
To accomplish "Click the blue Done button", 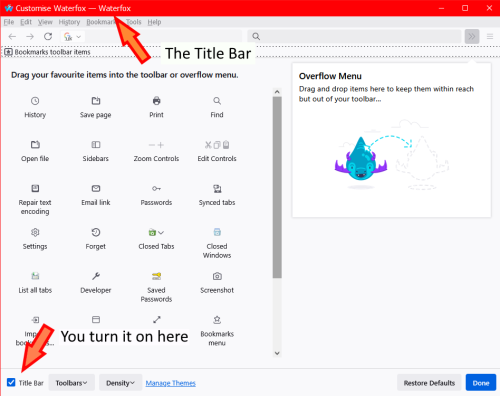I will click(x=481, y=383).
